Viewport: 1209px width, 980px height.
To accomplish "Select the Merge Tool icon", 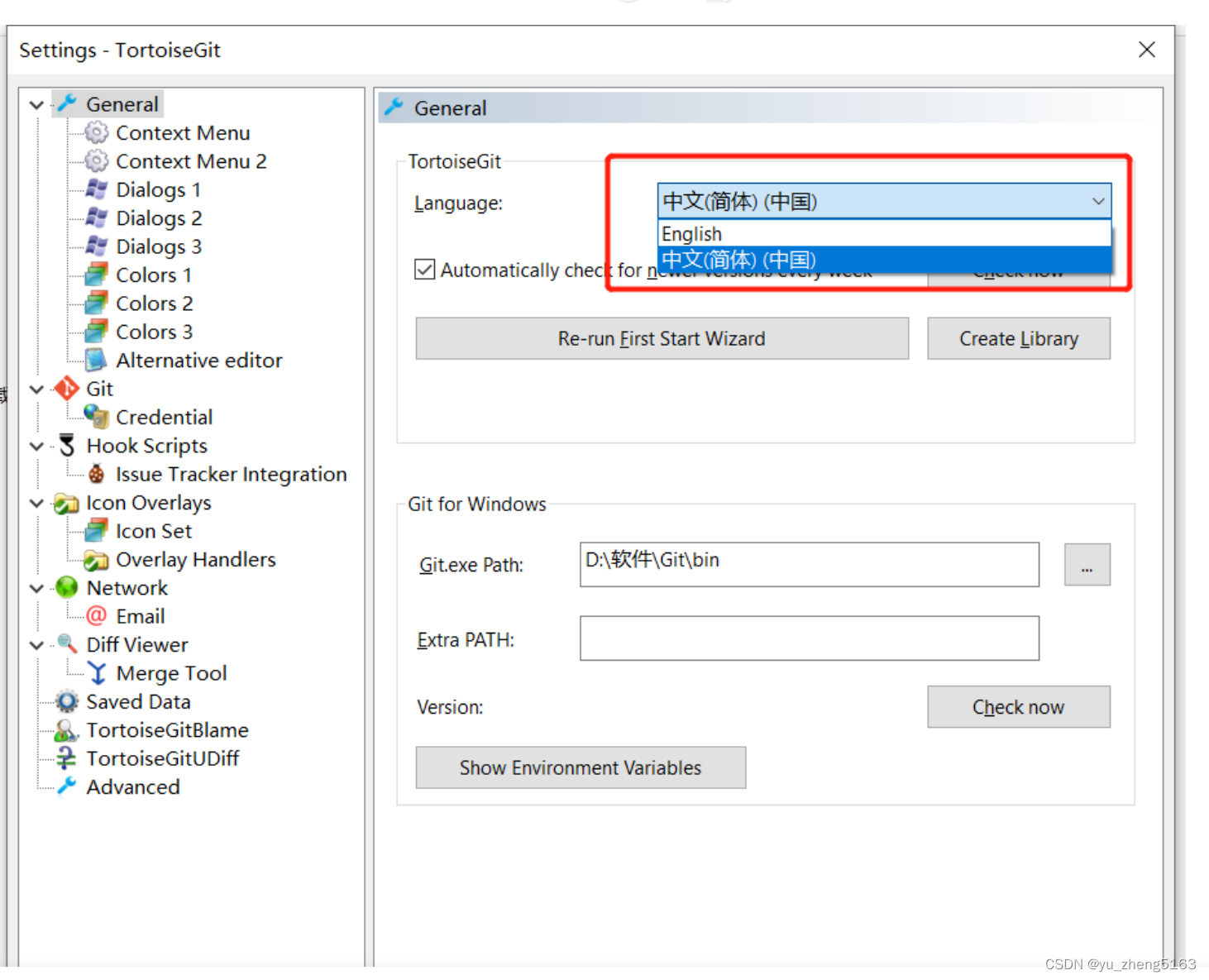I will coord(97,672).
